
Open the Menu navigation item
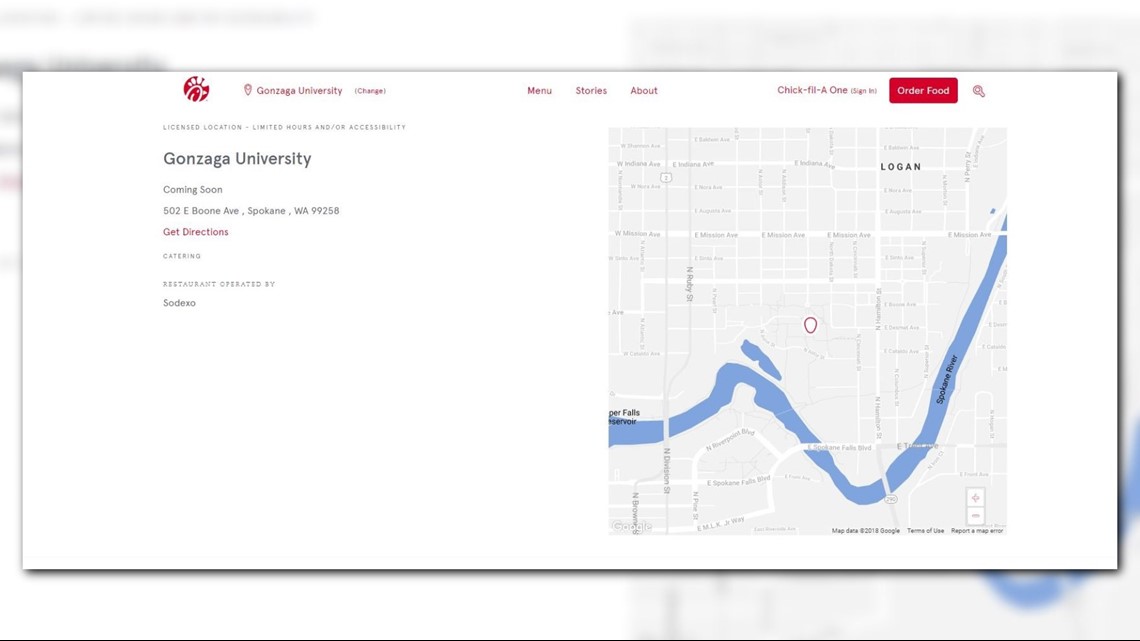coord(539,91)
